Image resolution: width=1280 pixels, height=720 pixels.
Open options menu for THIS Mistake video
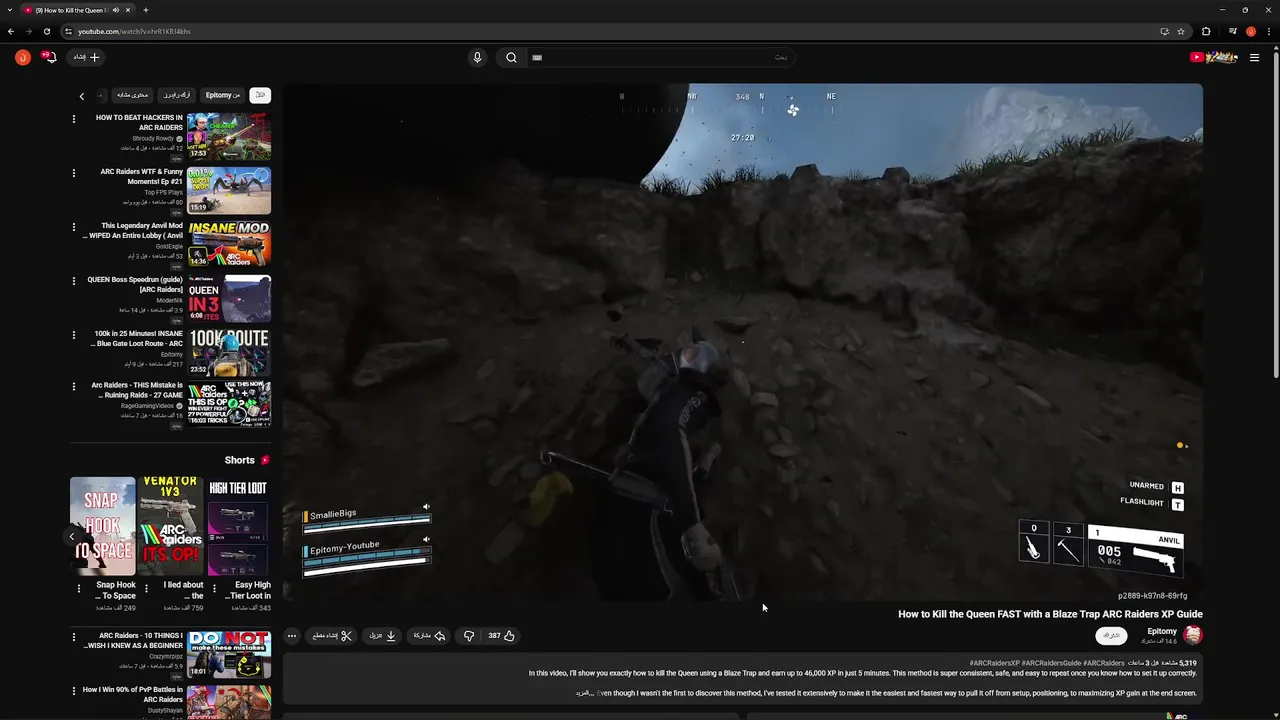(73, 387)
